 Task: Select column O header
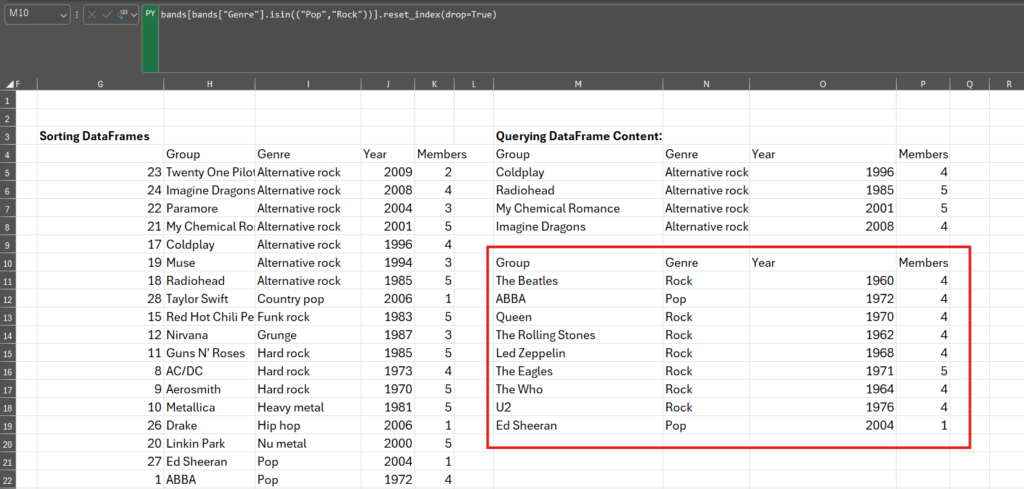(x=823, y=84)
